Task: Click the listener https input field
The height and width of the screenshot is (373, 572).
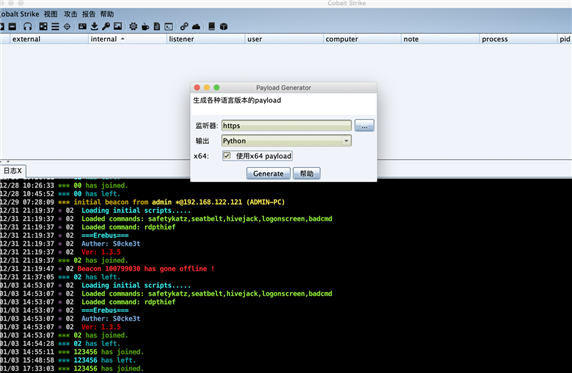Action: pyautogui.click(x=286, y=126)
